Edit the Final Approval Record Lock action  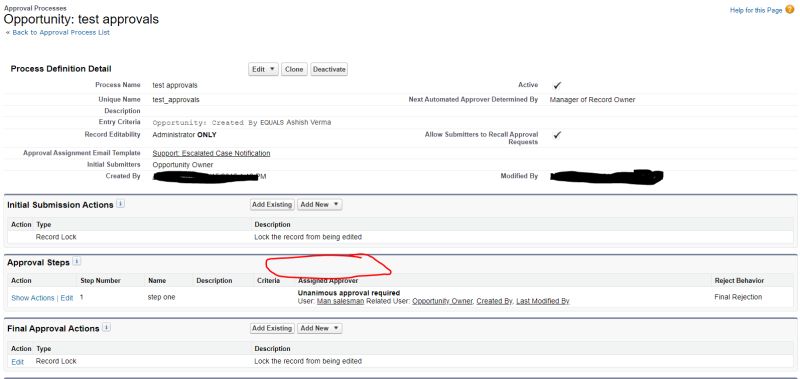click(x=17, y=362)
